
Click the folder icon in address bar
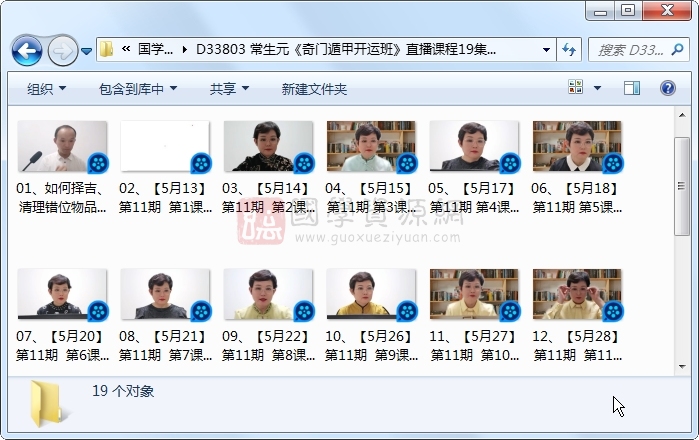(x=107, y=49)
